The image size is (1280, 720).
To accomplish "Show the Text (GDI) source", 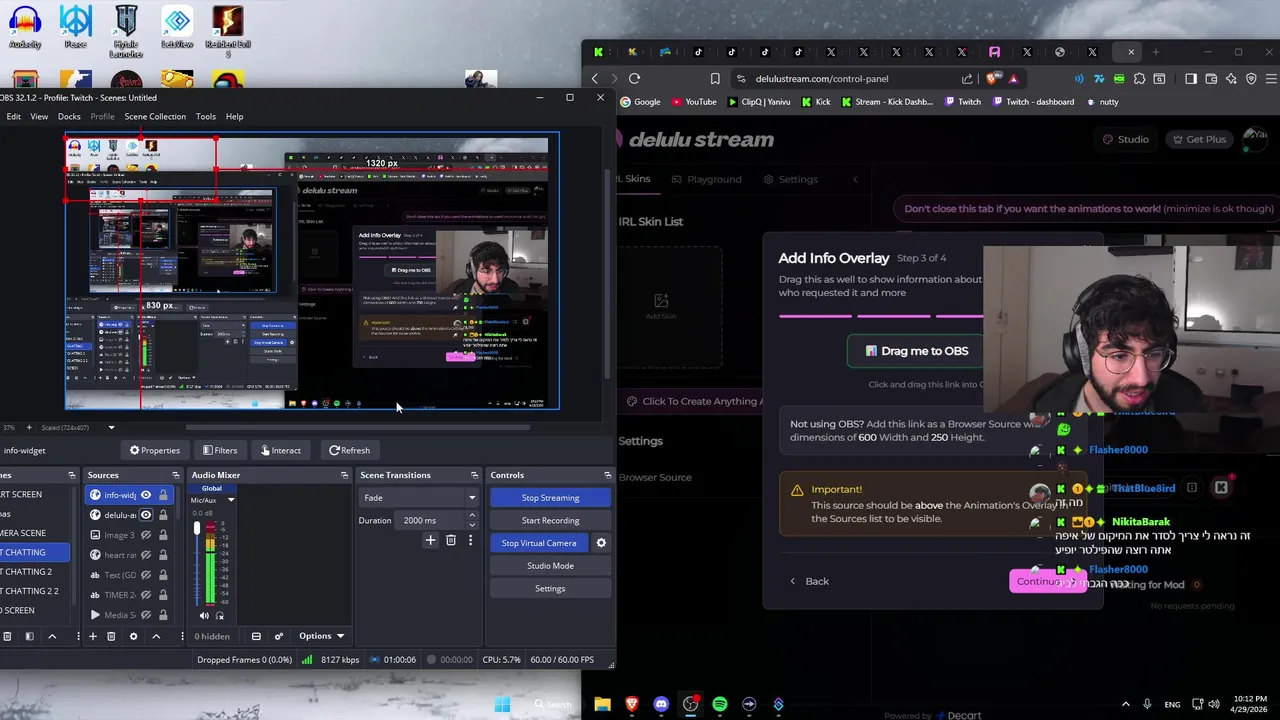I will point(146,575).
